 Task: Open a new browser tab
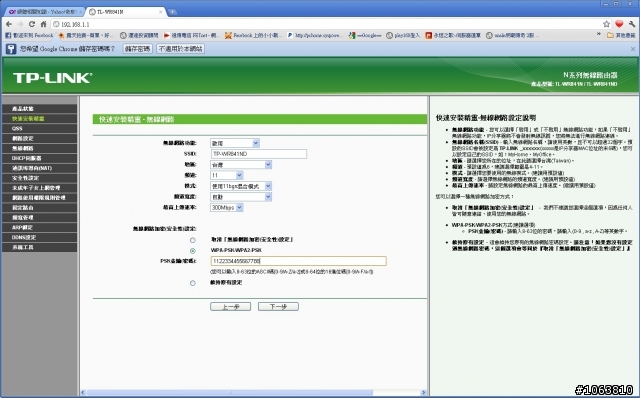173,12
